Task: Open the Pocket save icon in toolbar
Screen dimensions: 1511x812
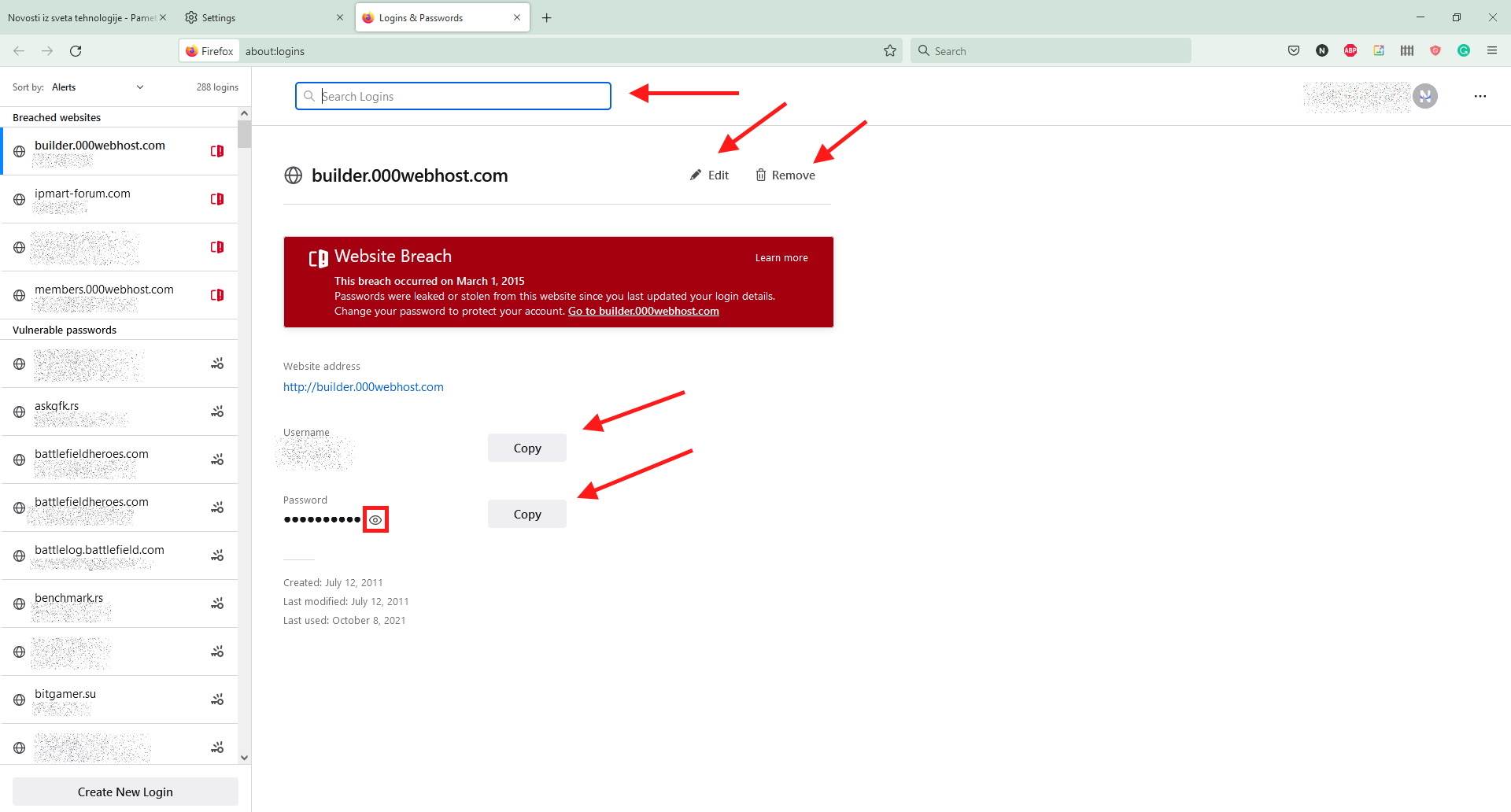Action: (x=1294, y=51)
